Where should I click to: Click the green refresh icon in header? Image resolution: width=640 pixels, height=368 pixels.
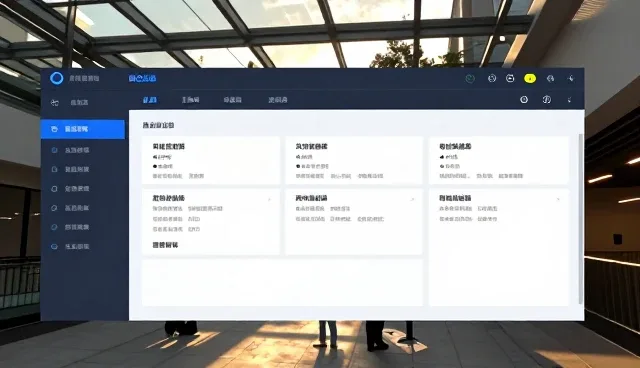pos(470,78)
